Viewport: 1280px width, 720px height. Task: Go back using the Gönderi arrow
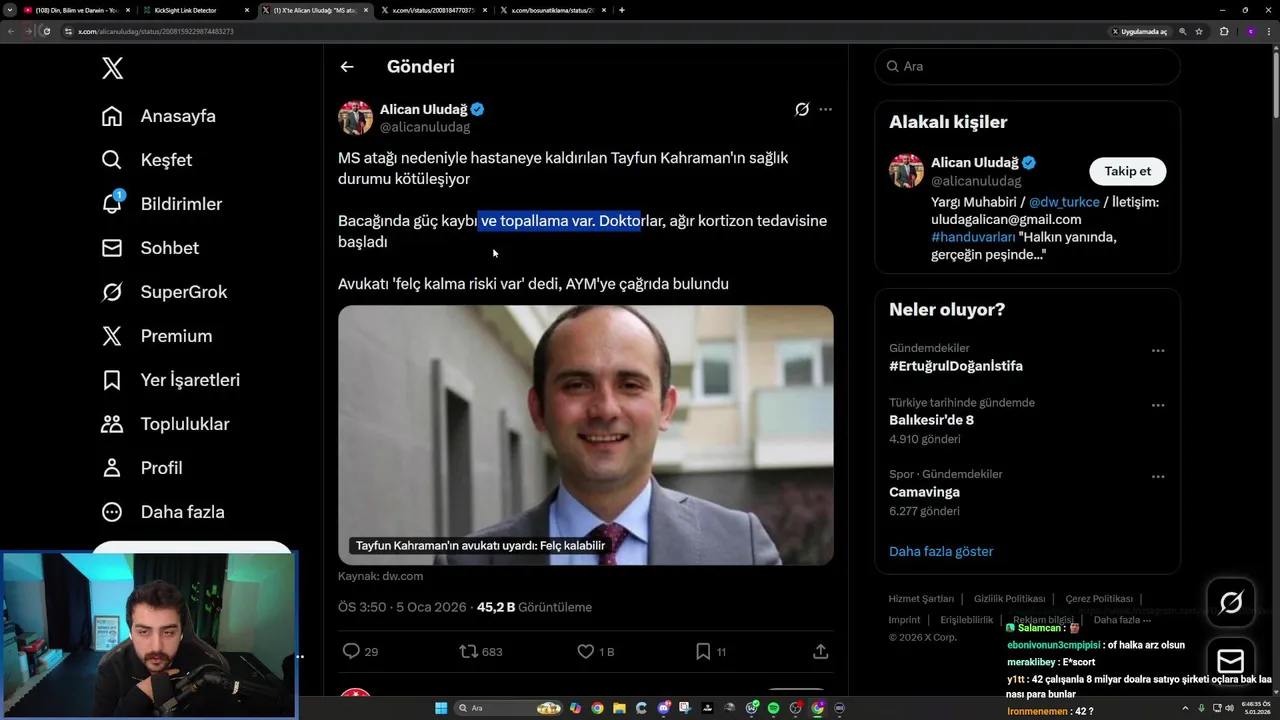(x=347, y=67)
